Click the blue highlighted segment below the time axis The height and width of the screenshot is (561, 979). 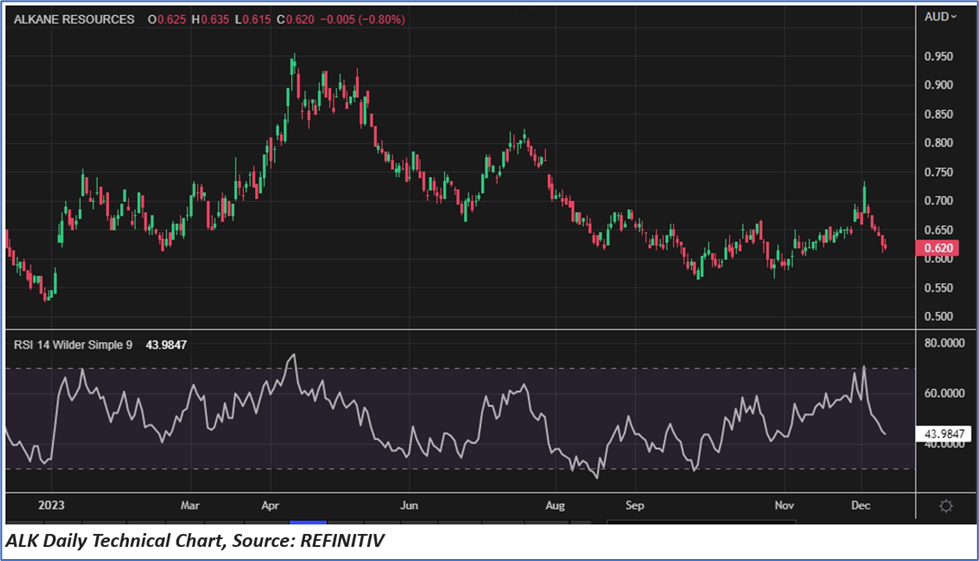click(x=308, y=522)
